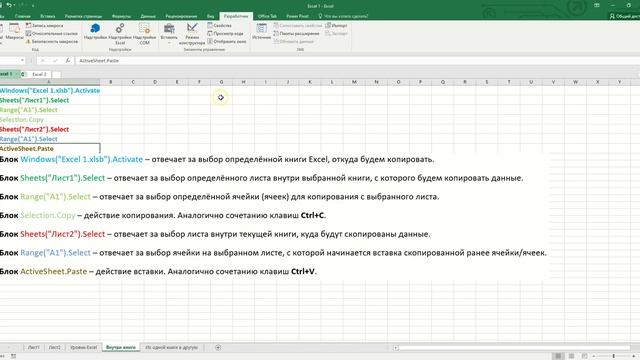Select the Внутри книги sheet tab
Viewport: 640px width, 360px height.
[121, 347]
